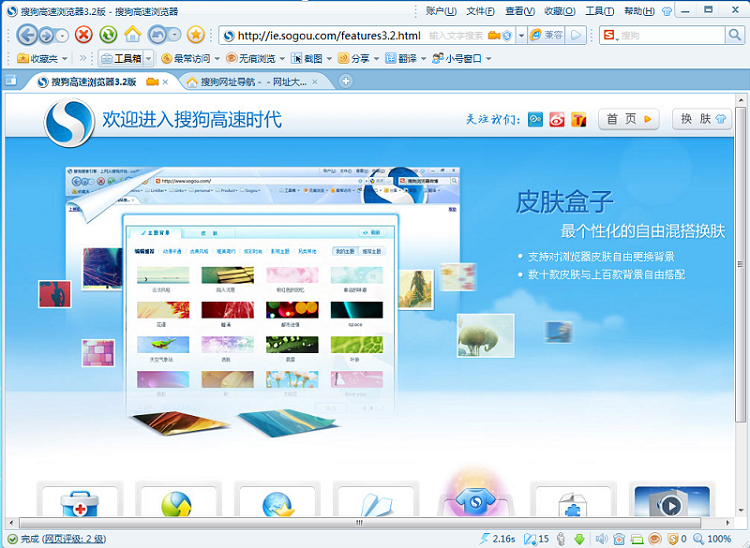Open the 工具(T) menu
Screen dimensions: 750x548
click(x=600, y=11)
